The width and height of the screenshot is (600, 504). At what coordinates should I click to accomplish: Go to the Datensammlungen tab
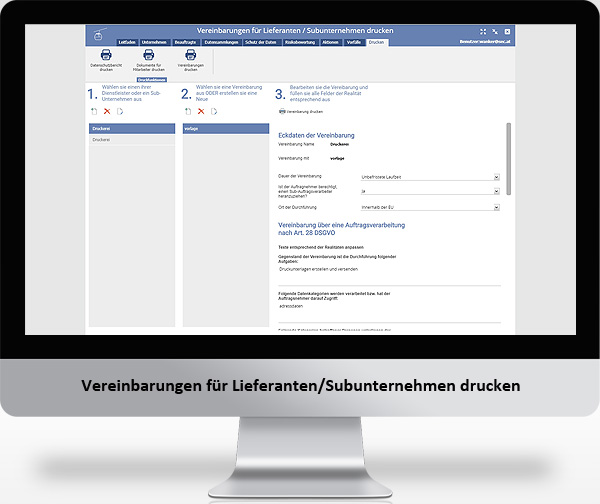pos(221,42)
